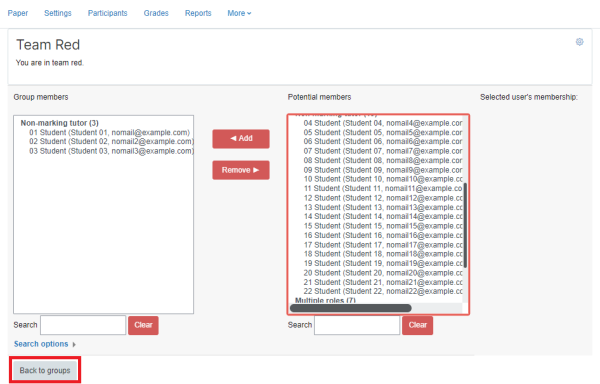Viewport: 600px width, 384px height.
Task: Select 18 Student in potential members
Action: (383, 254)
